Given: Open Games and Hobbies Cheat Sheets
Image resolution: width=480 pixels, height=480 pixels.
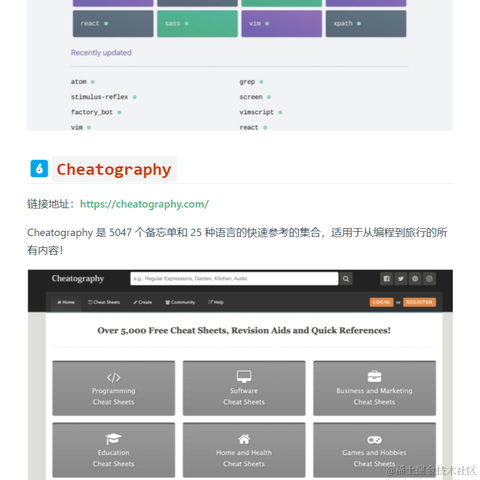Looking at the screenshot, I should coord(374,450).
